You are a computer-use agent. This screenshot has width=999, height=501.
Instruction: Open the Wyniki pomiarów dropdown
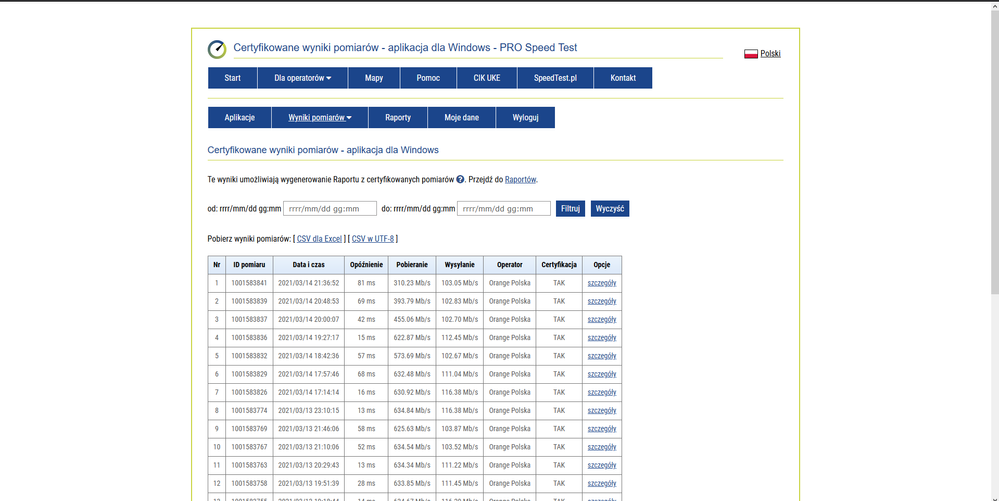tap(320, 118)
